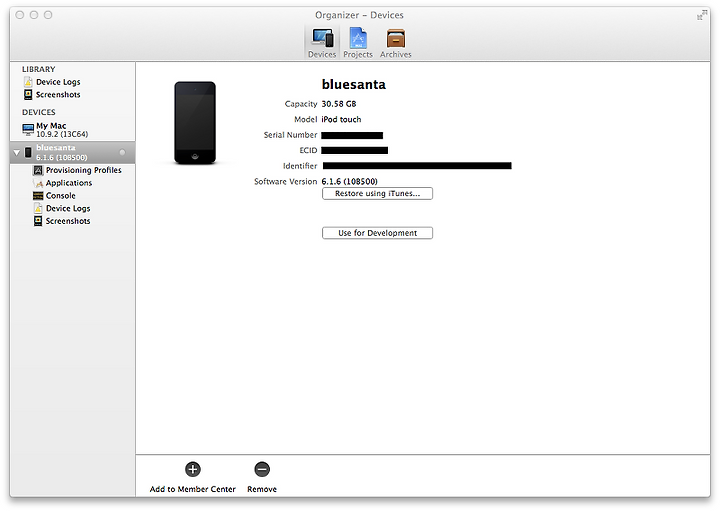Open Screenshots under bluesanta

(x=68, y=221)
